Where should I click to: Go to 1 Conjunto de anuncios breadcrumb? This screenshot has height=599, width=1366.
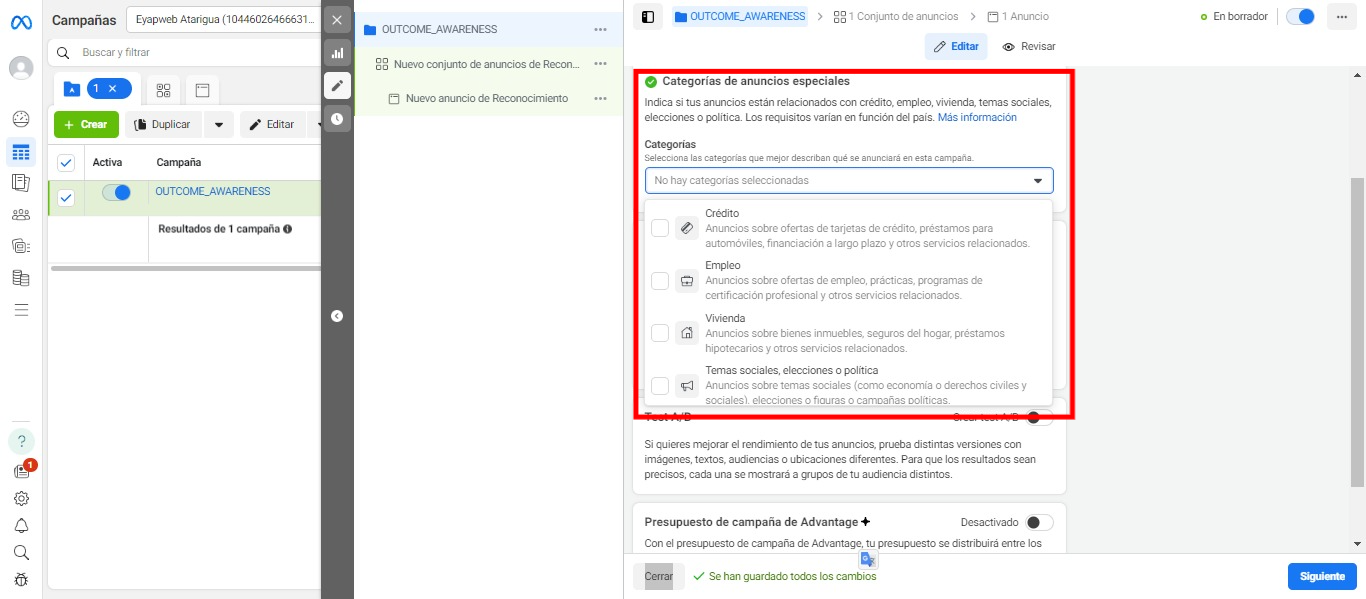(x=896, y=17)
